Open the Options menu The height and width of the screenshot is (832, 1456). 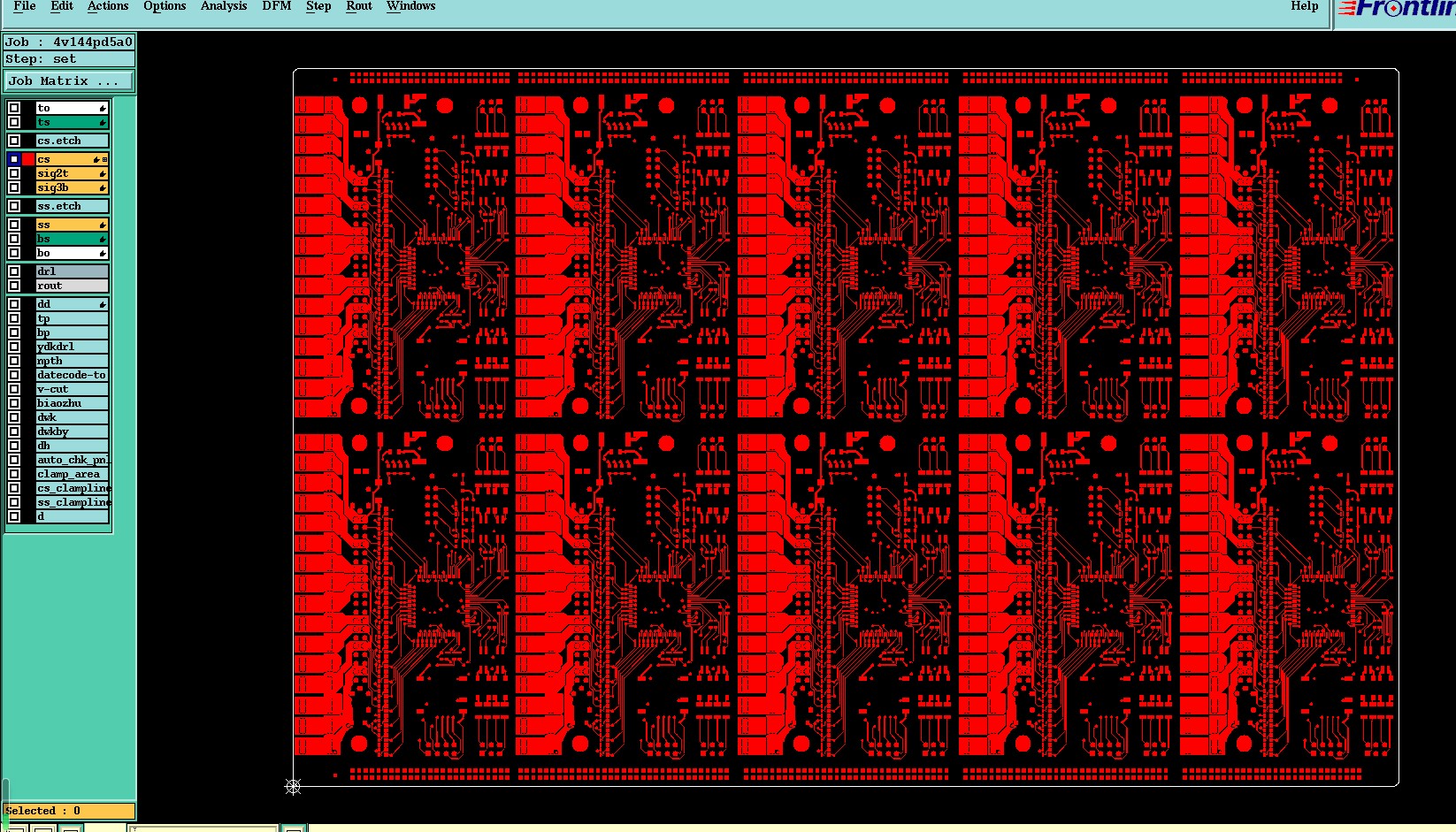[165, 6]
